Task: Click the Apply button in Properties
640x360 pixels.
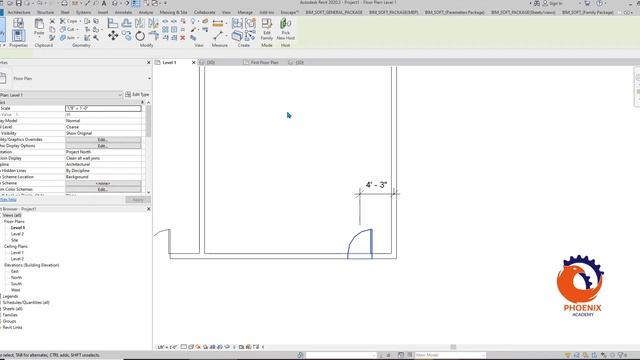Action: pyautogui.click(x=138, y=200)
